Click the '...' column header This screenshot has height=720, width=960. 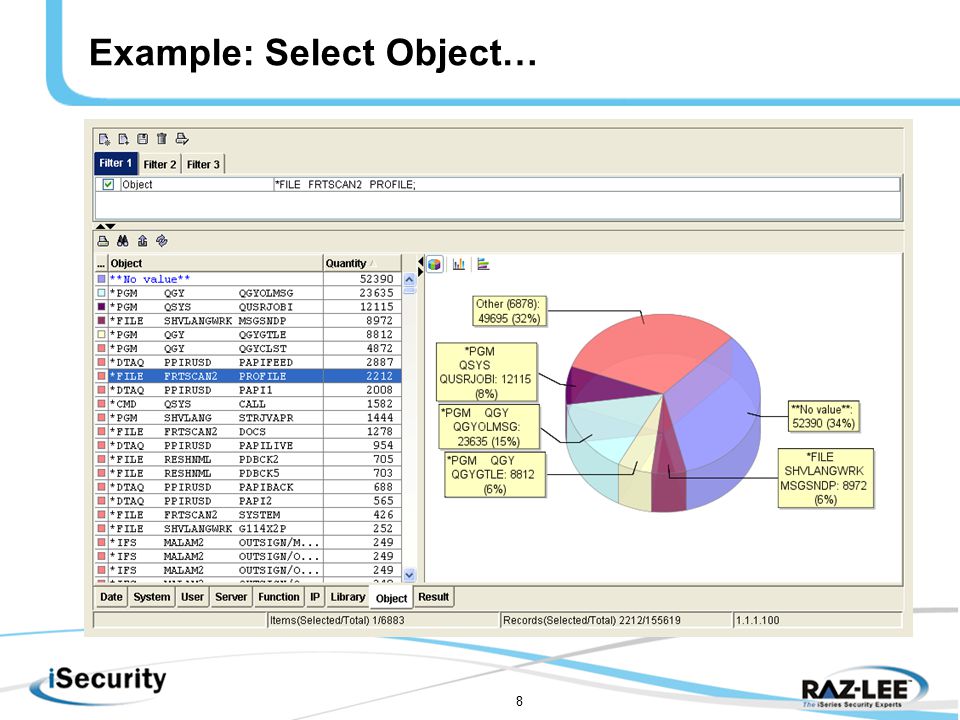point(101,263)
